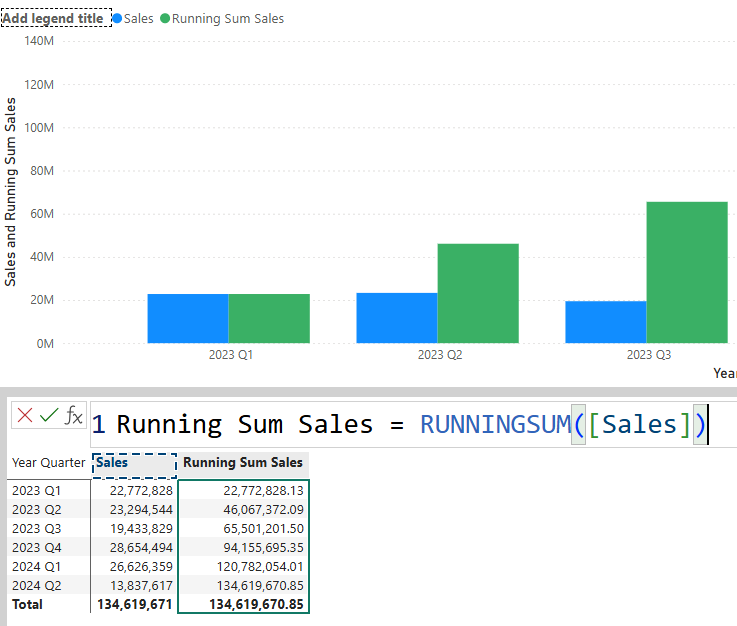
Task: Click the Add legend title box
Action: coord(56,18)
